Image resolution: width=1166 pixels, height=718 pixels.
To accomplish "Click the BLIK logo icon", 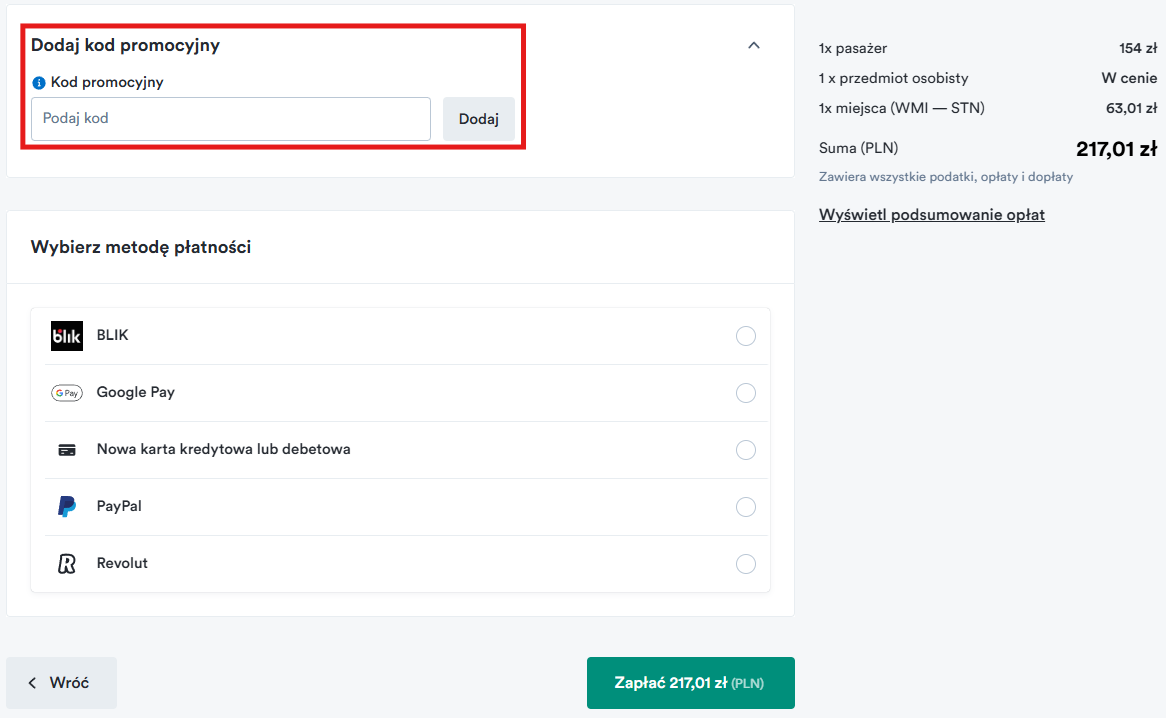I will point(67,336).
